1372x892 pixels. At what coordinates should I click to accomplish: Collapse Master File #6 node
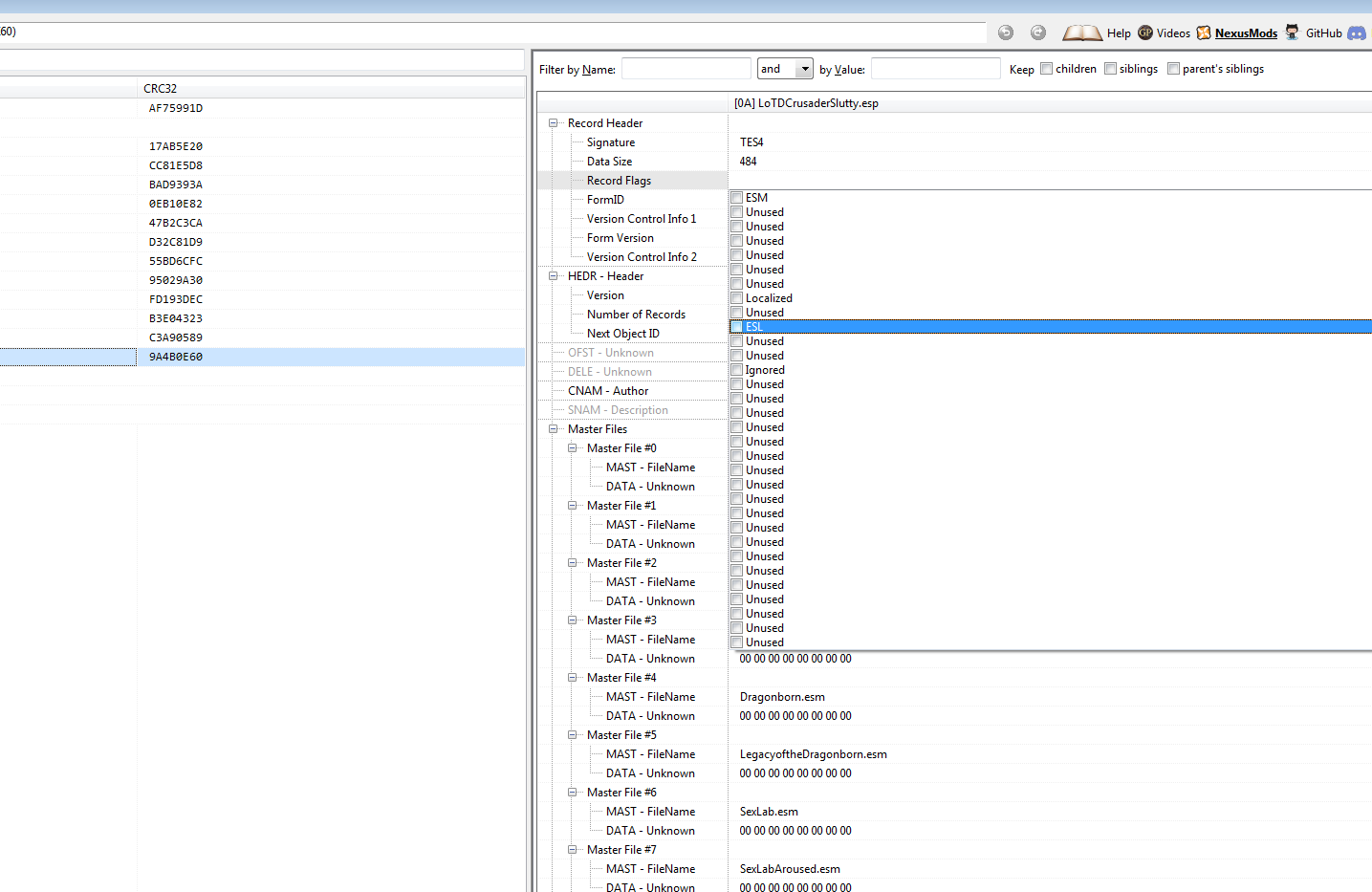click(572, 793)
